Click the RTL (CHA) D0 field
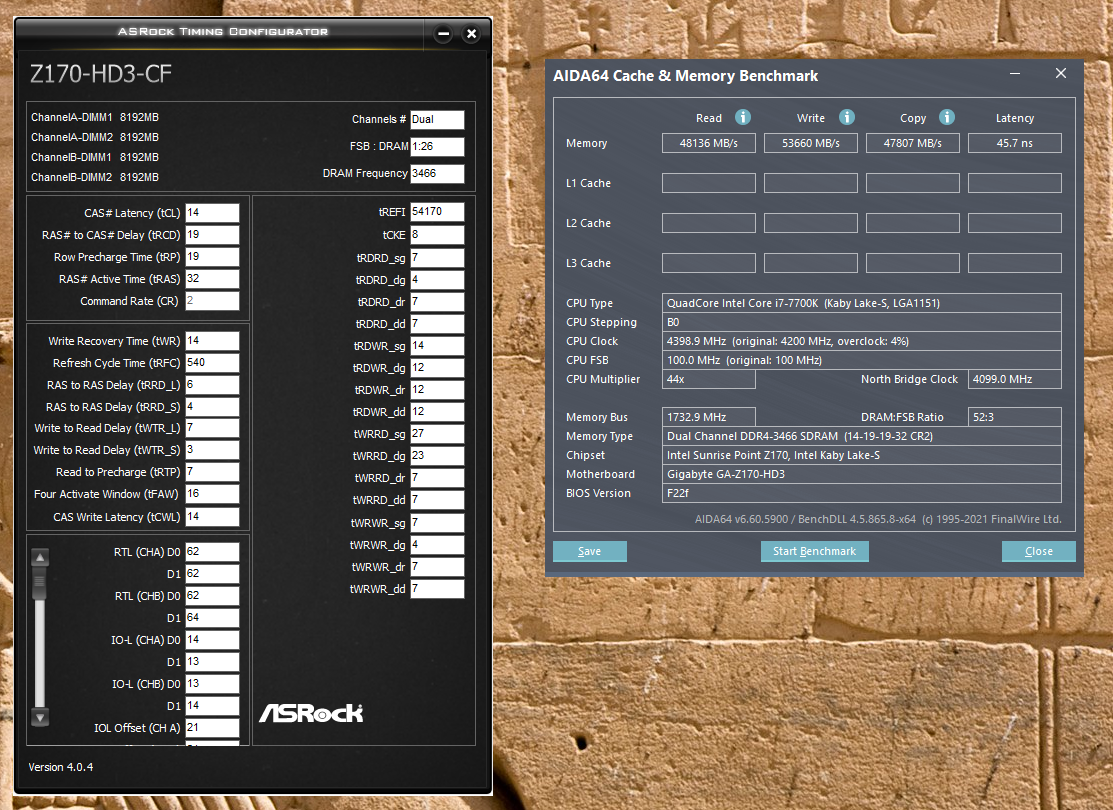The image size is (1113, 810). 212,552
